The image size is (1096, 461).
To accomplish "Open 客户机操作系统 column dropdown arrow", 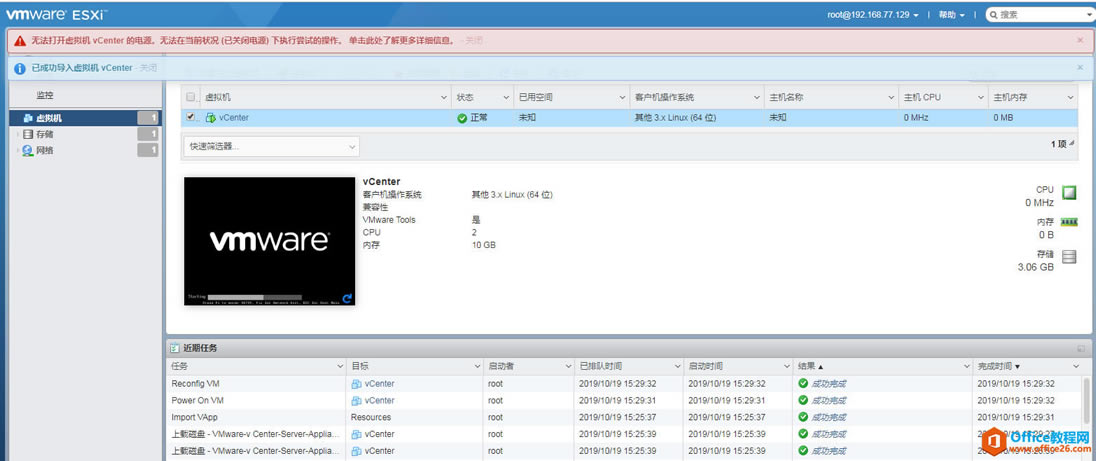I will [757, 98].
